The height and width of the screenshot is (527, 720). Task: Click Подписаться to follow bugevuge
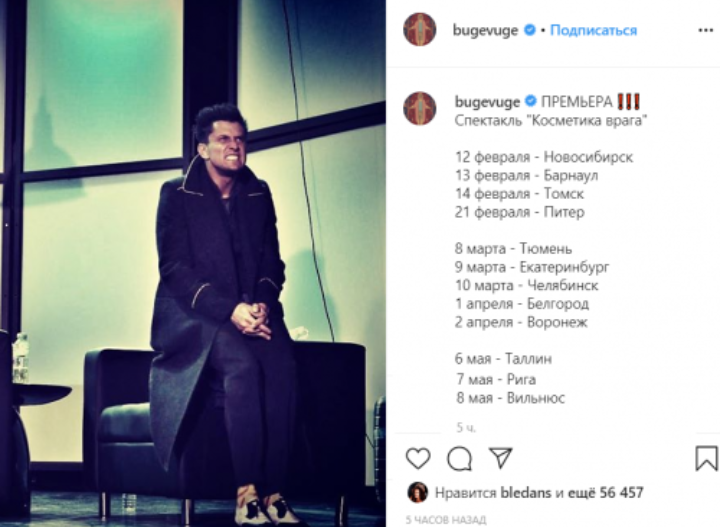pos(593,30)
